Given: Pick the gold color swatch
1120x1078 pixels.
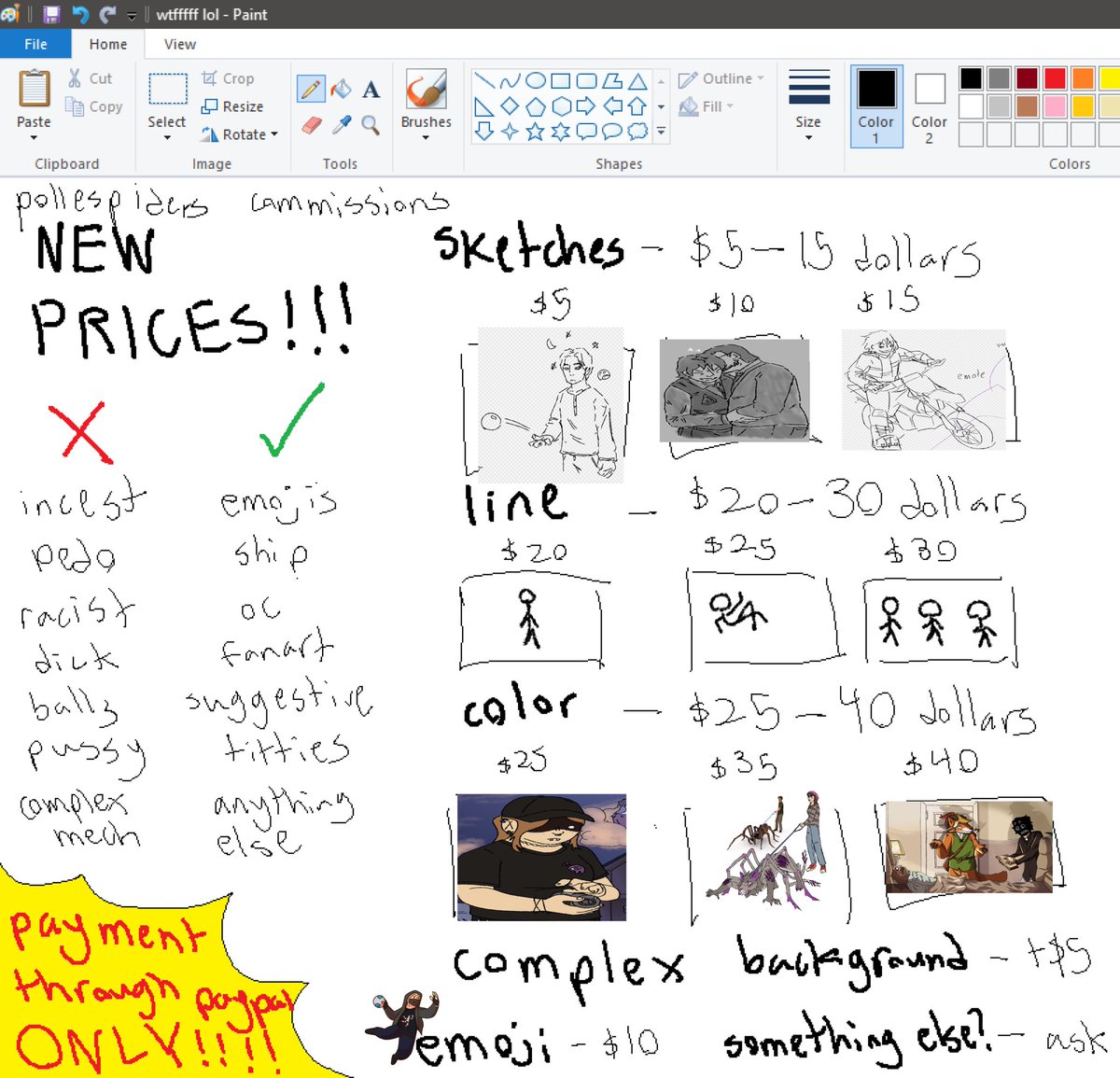Looking at the screenshot, I should 1083,106.
